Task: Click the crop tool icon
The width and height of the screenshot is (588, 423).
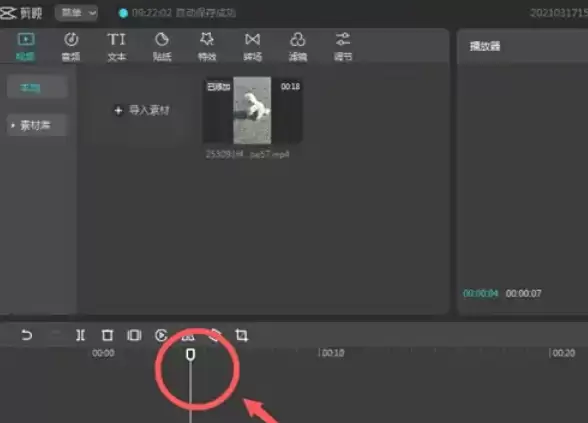Action: [x=241, y=335]
